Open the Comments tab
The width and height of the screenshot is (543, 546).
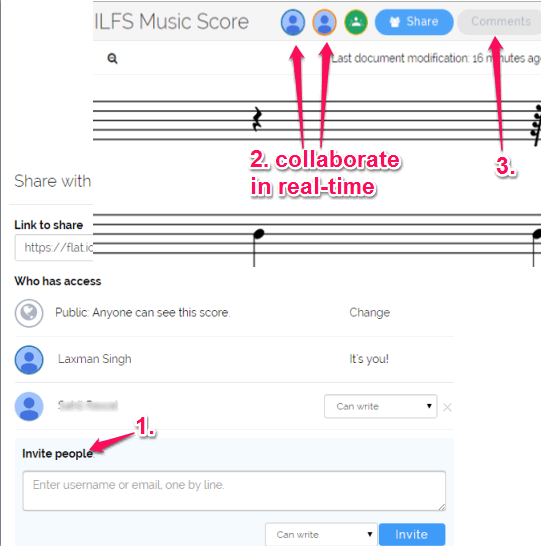[500, 22]
